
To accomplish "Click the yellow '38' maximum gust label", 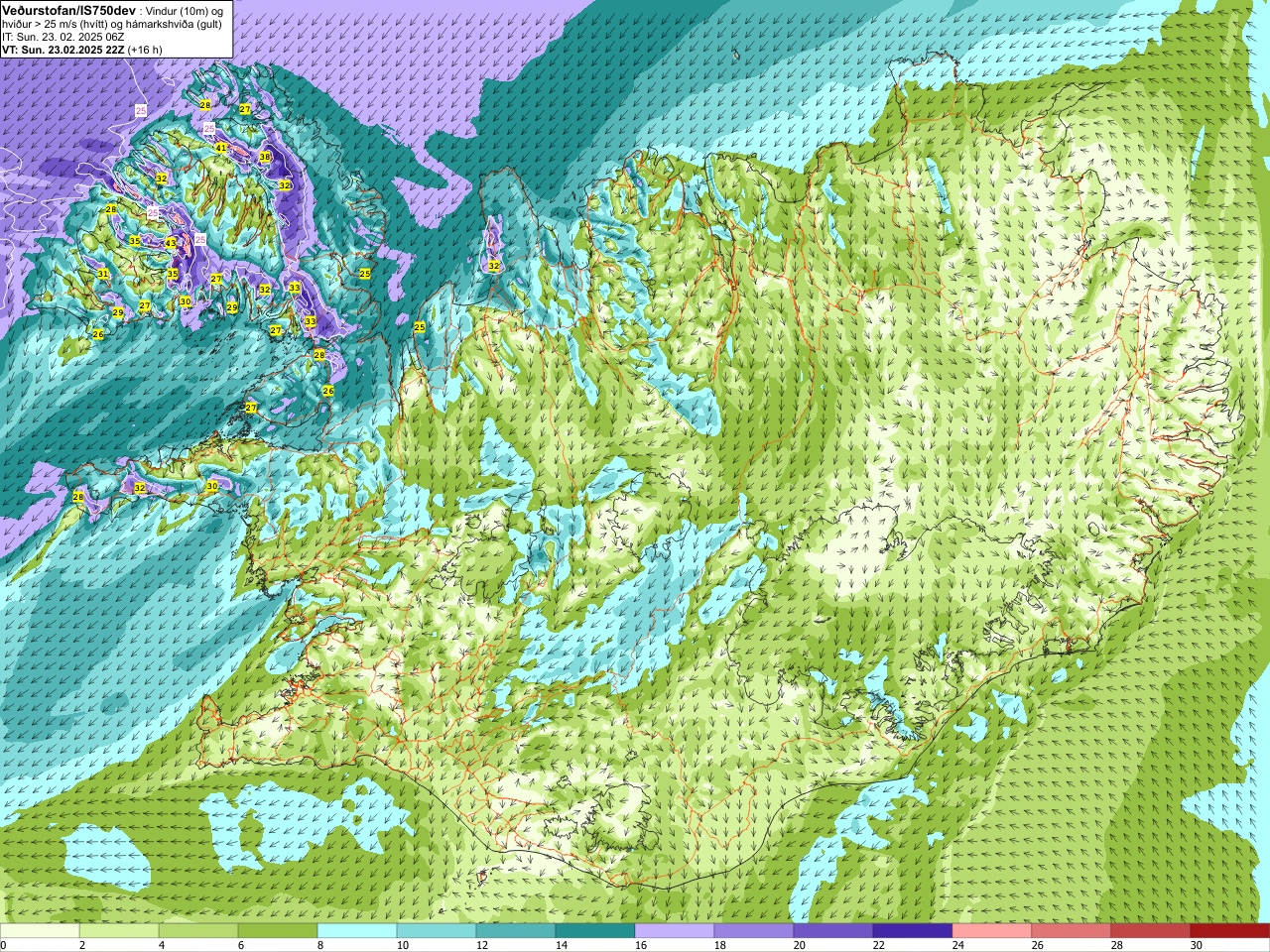I will (x=265, y=157).
